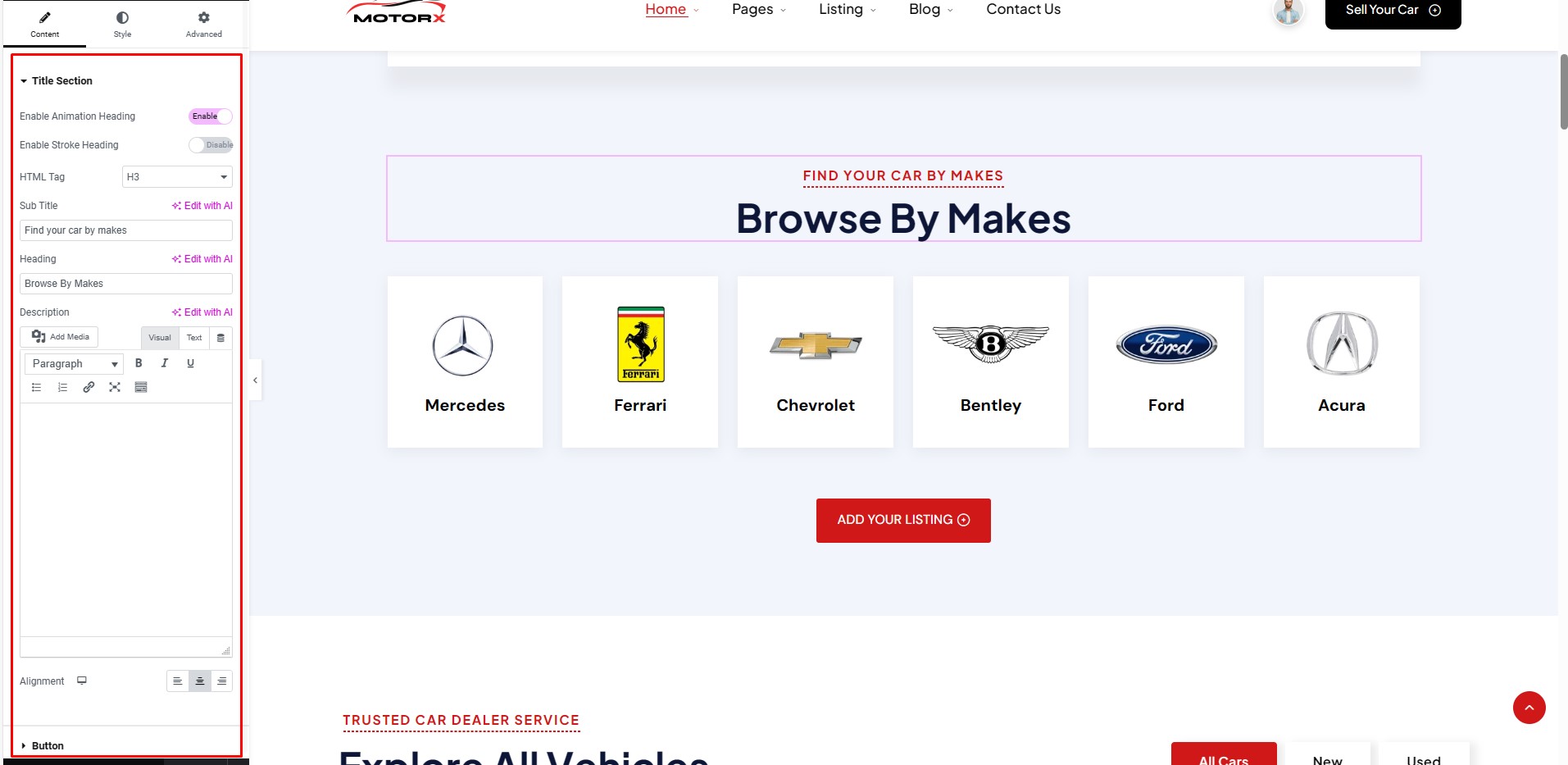The height and width of the screenshot is (765, 1568).
Task: Toggle the editor toolbar icon
Action: pyautogui.click(x=141, y=387)
